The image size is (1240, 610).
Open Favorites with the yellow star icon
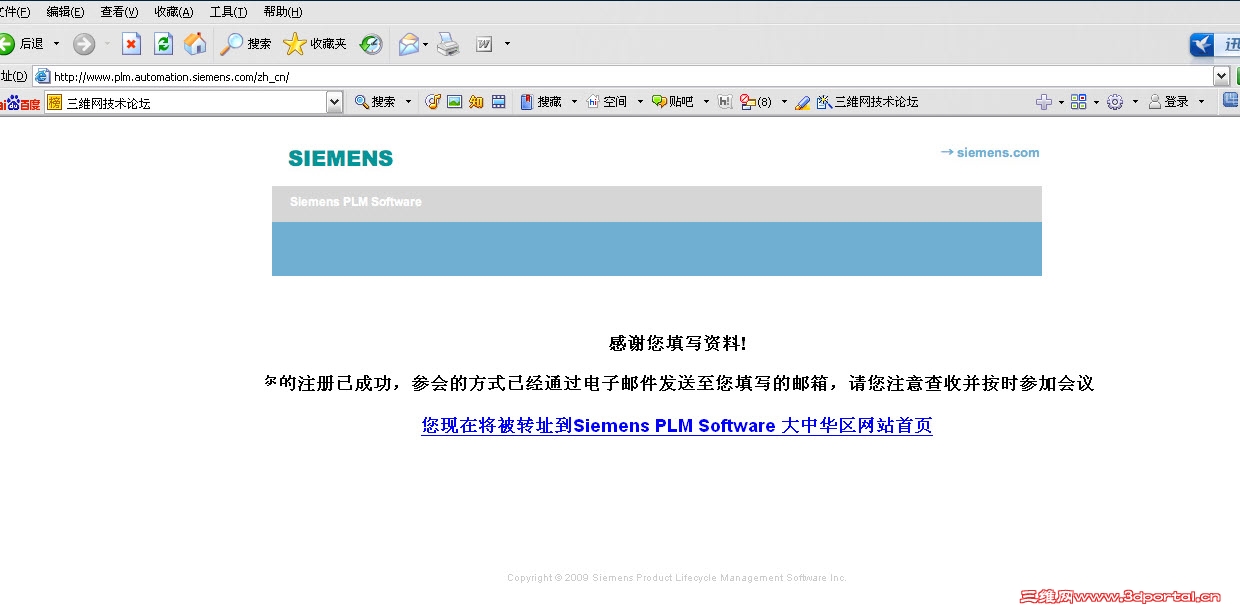point(315,44)
